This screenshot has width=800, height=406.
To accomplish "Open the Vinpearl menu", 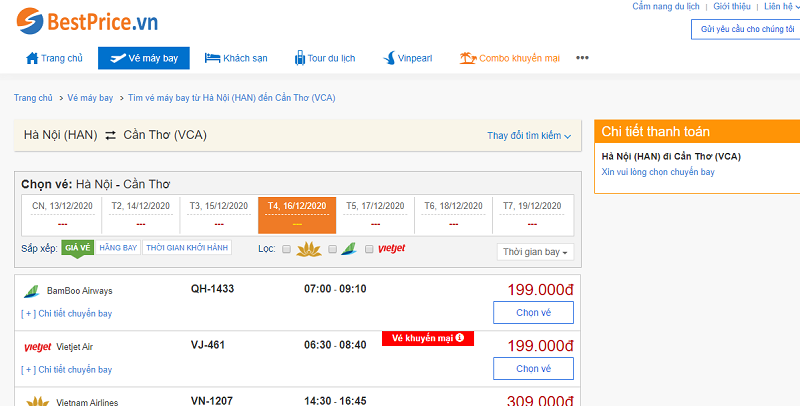I will pos(408,58).
